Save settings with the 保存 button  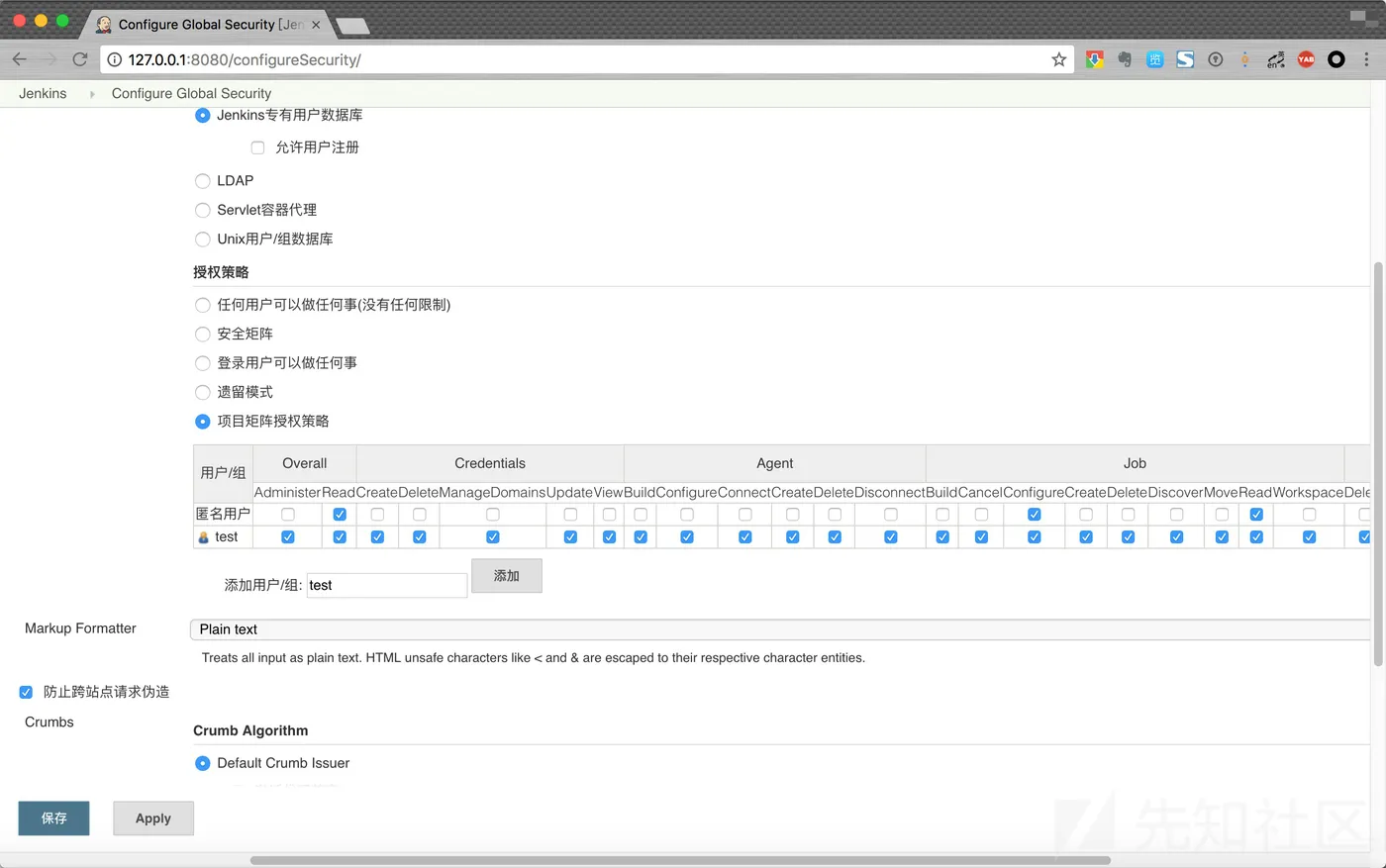coord(54,819)
